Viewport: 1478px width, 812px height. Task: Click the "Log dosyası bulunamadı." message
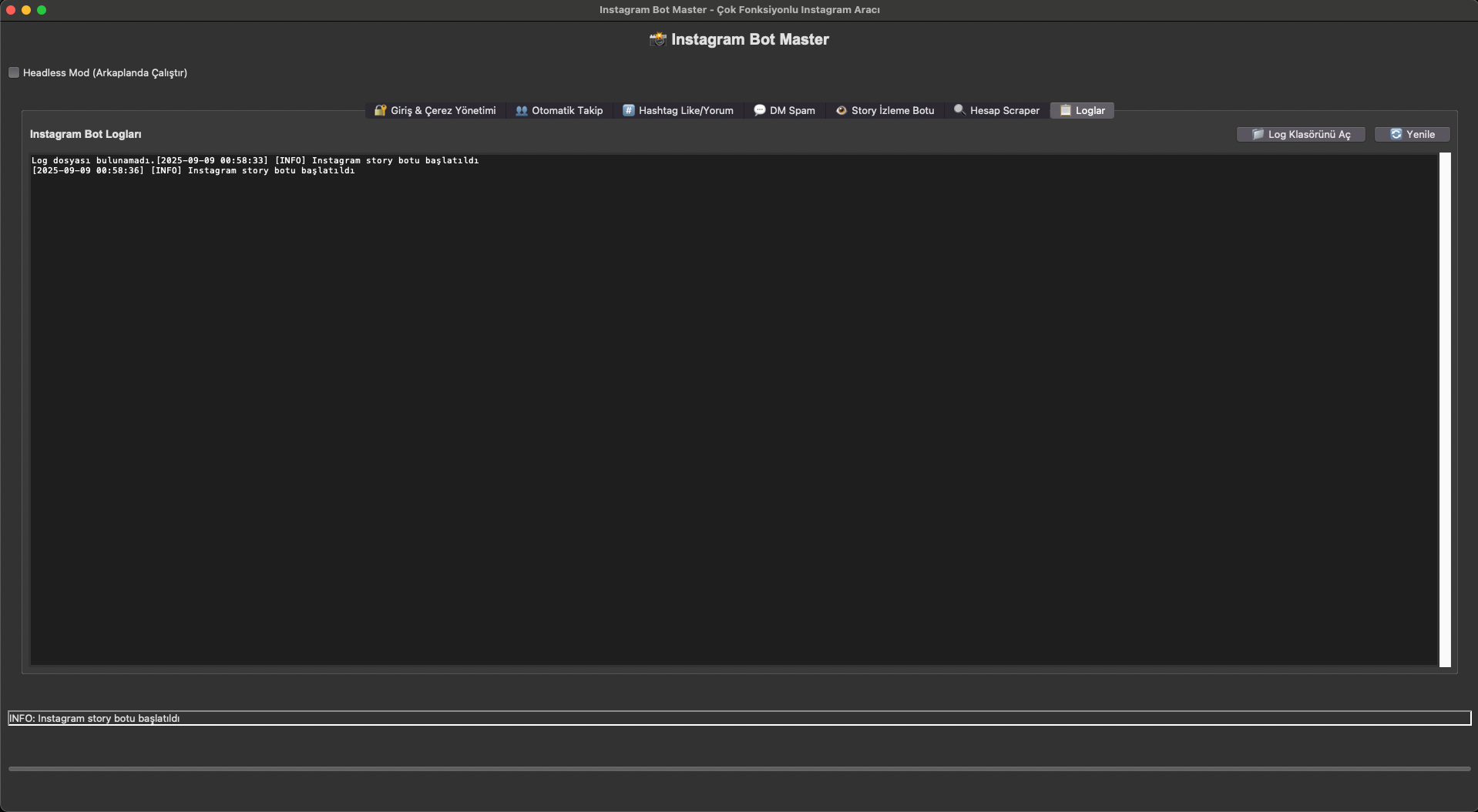pyautogui.click(x=93, y=161)
